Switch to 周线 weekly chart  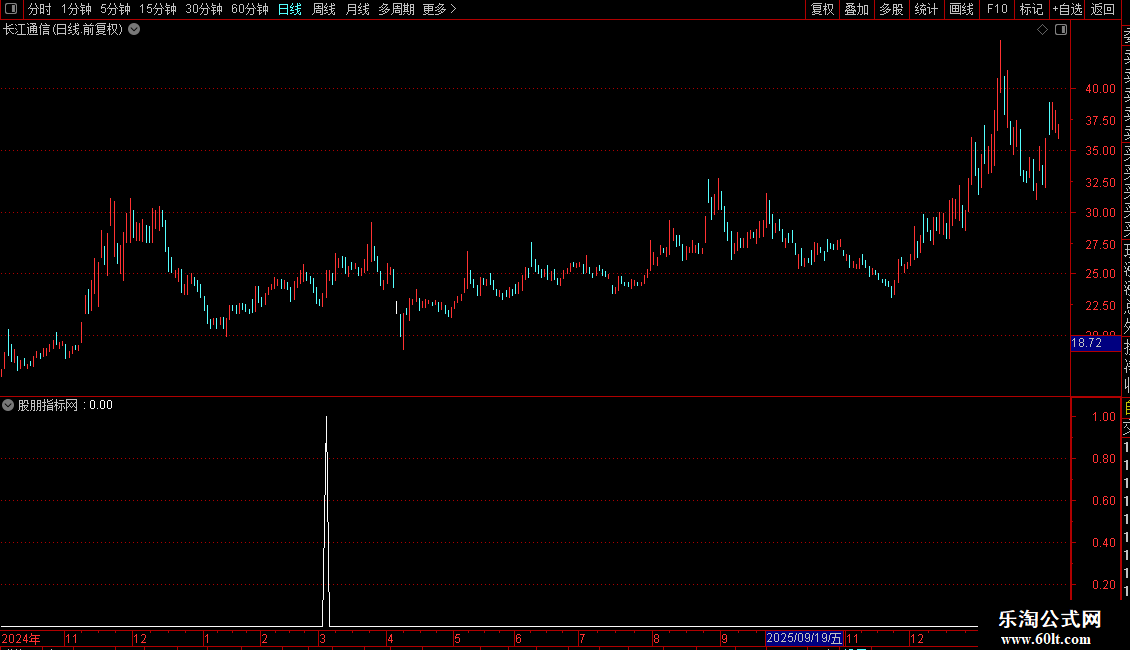324,9
